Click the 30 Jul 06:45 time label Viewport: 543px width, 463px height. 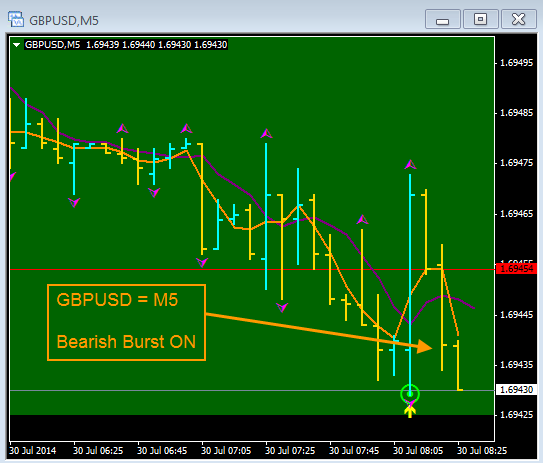162,451
